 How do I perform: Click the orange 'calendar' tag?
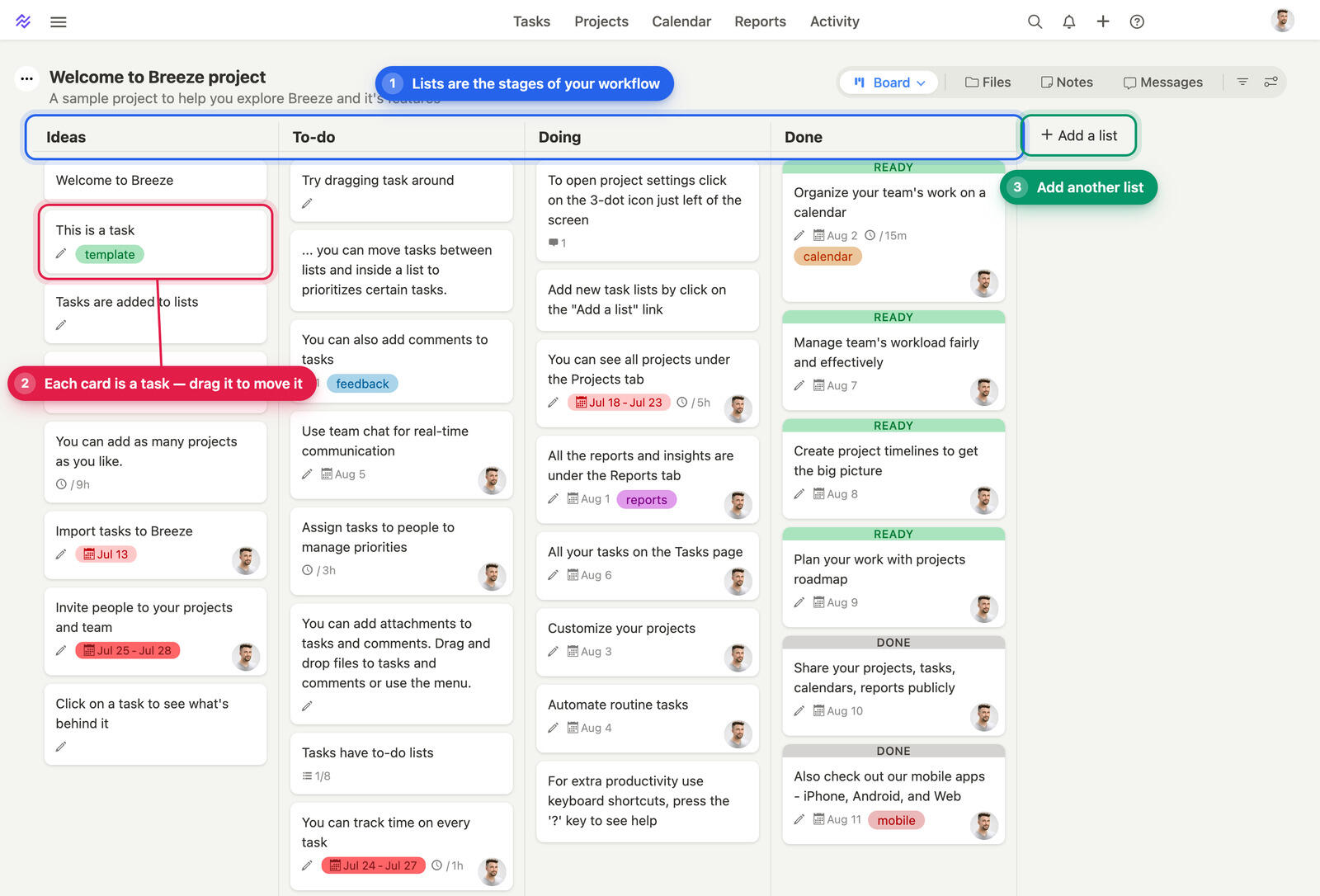point(827,257)
